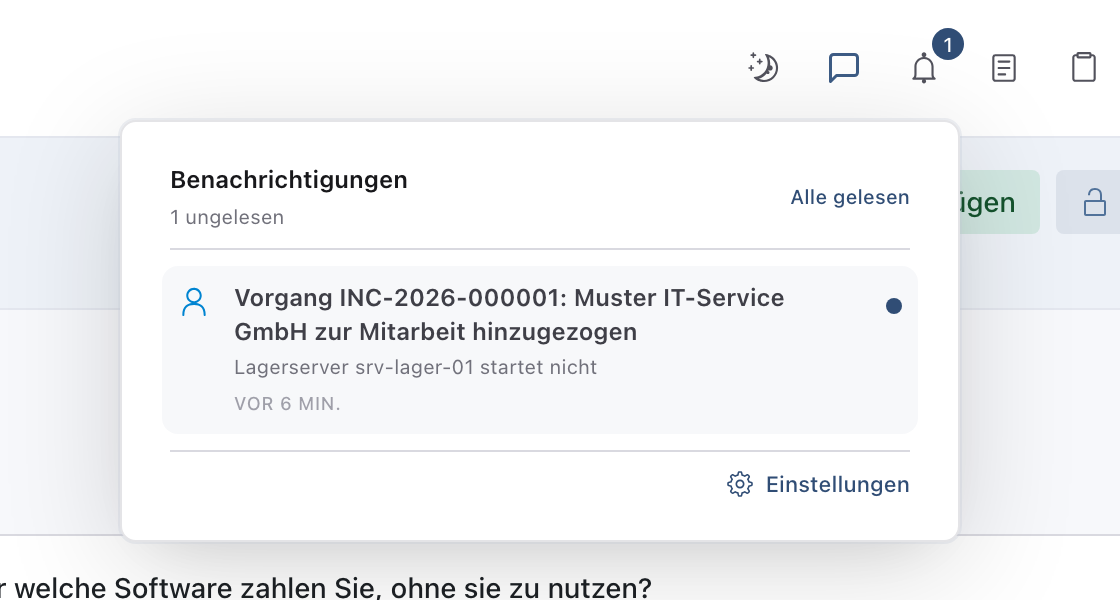
Task: Open the chat messages icon
Action: pos(844,68)
